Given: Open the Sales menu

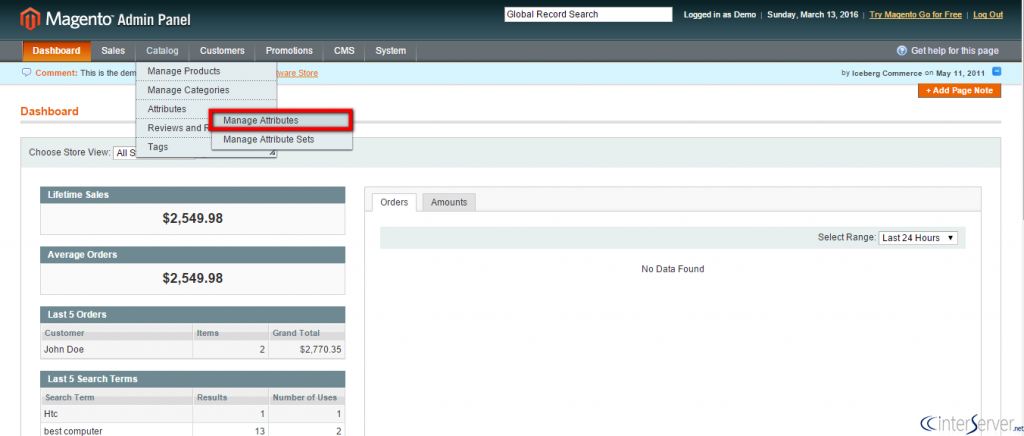Looking at the screenshot, I should pos(113,51).
